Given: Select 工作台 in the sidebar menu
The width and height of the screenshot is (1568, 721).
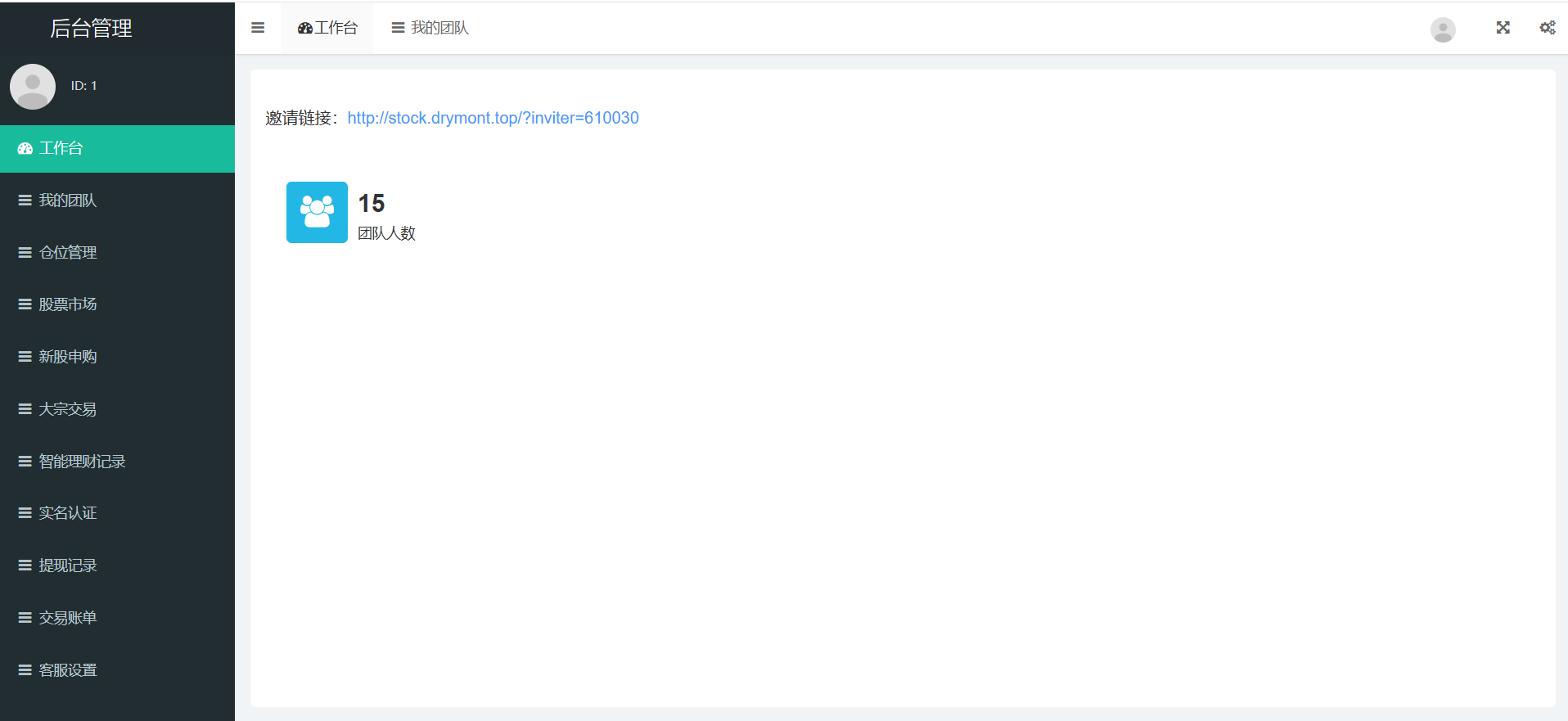Looking at the screenshot, I should [x=61, y=148].
